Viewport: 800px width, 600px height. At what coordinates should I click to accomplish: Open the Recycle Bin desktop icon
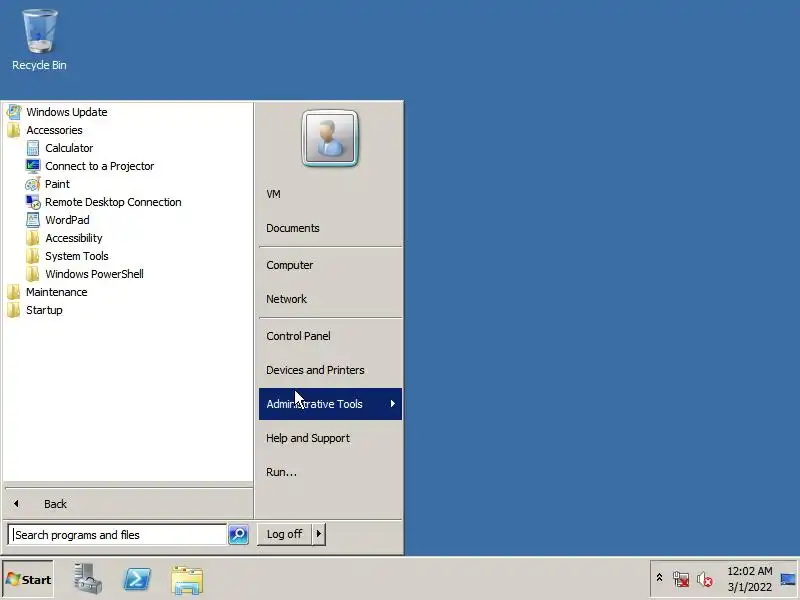(39, 40)
